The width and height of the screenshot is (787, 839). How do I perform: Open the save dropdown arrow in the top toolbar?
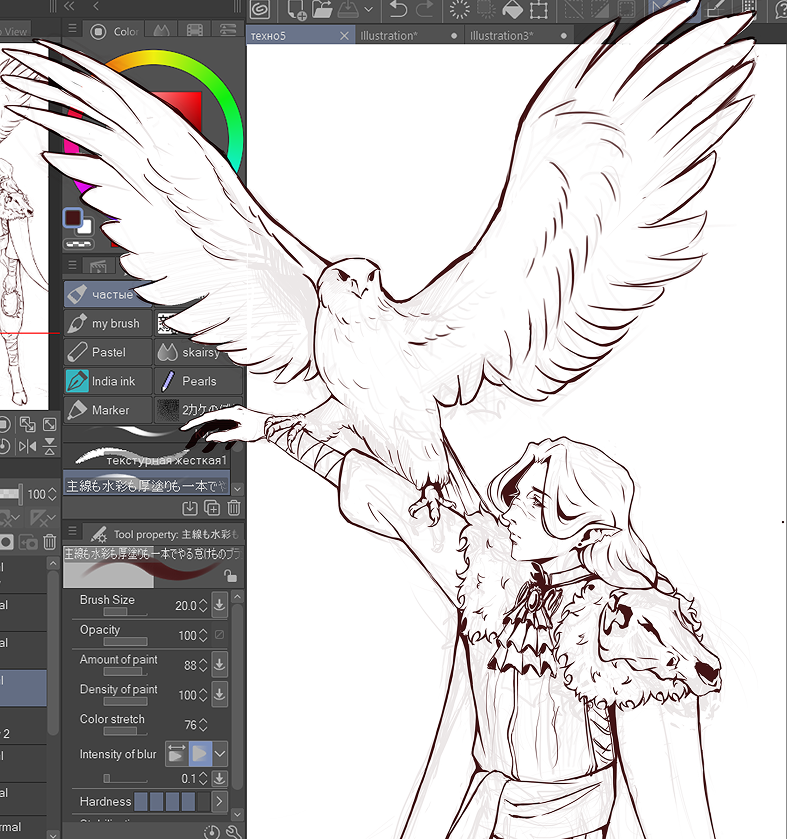click(368, 10)
